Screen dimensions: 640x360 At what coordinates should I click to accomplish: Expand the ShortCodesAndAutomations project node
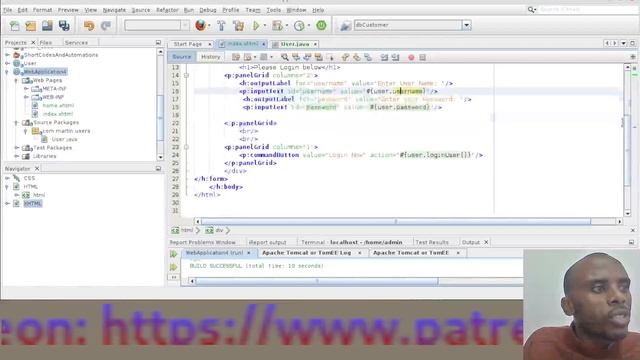7,55
